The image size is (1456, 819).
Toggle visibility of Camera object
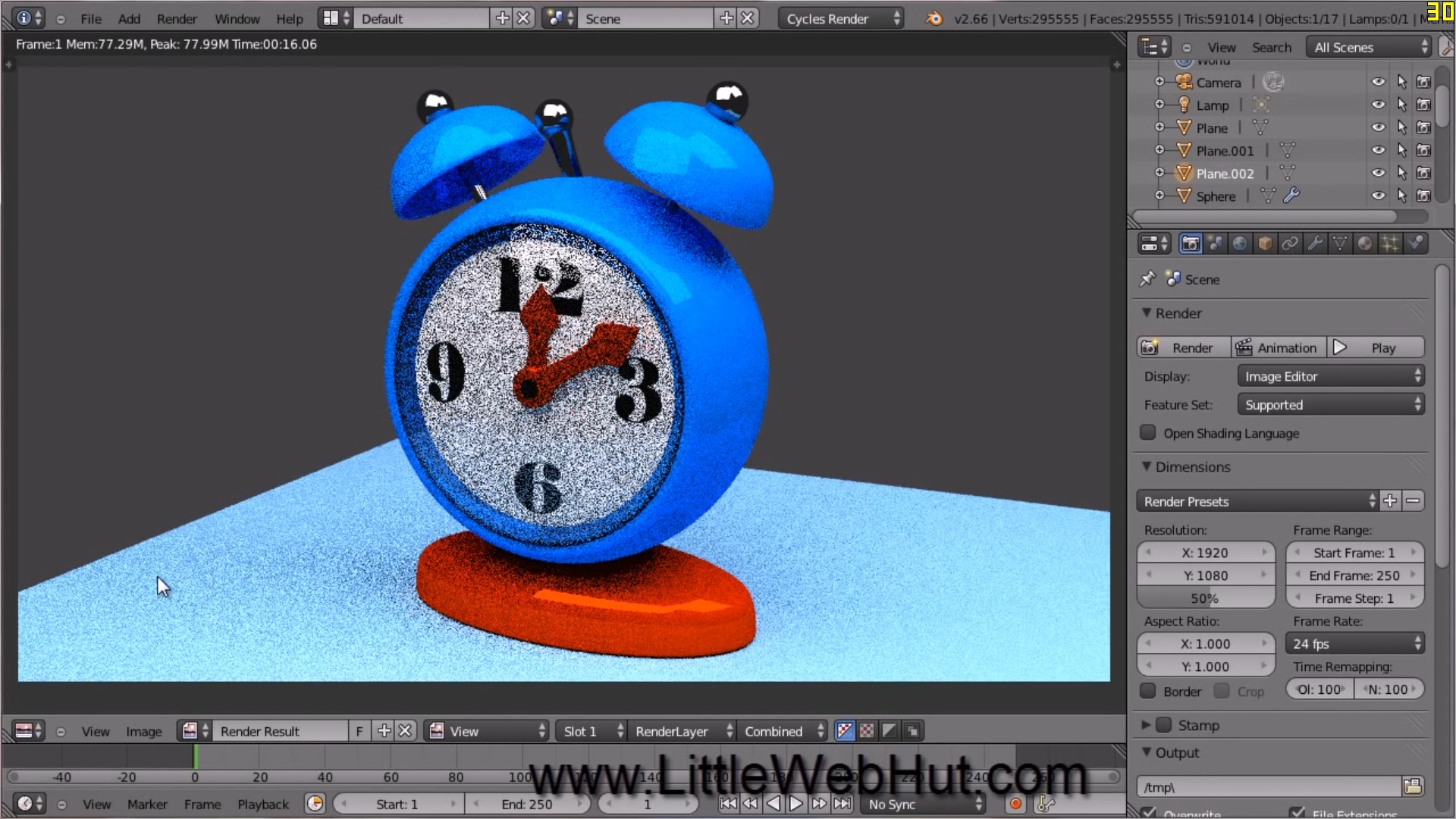(1377, 82)
